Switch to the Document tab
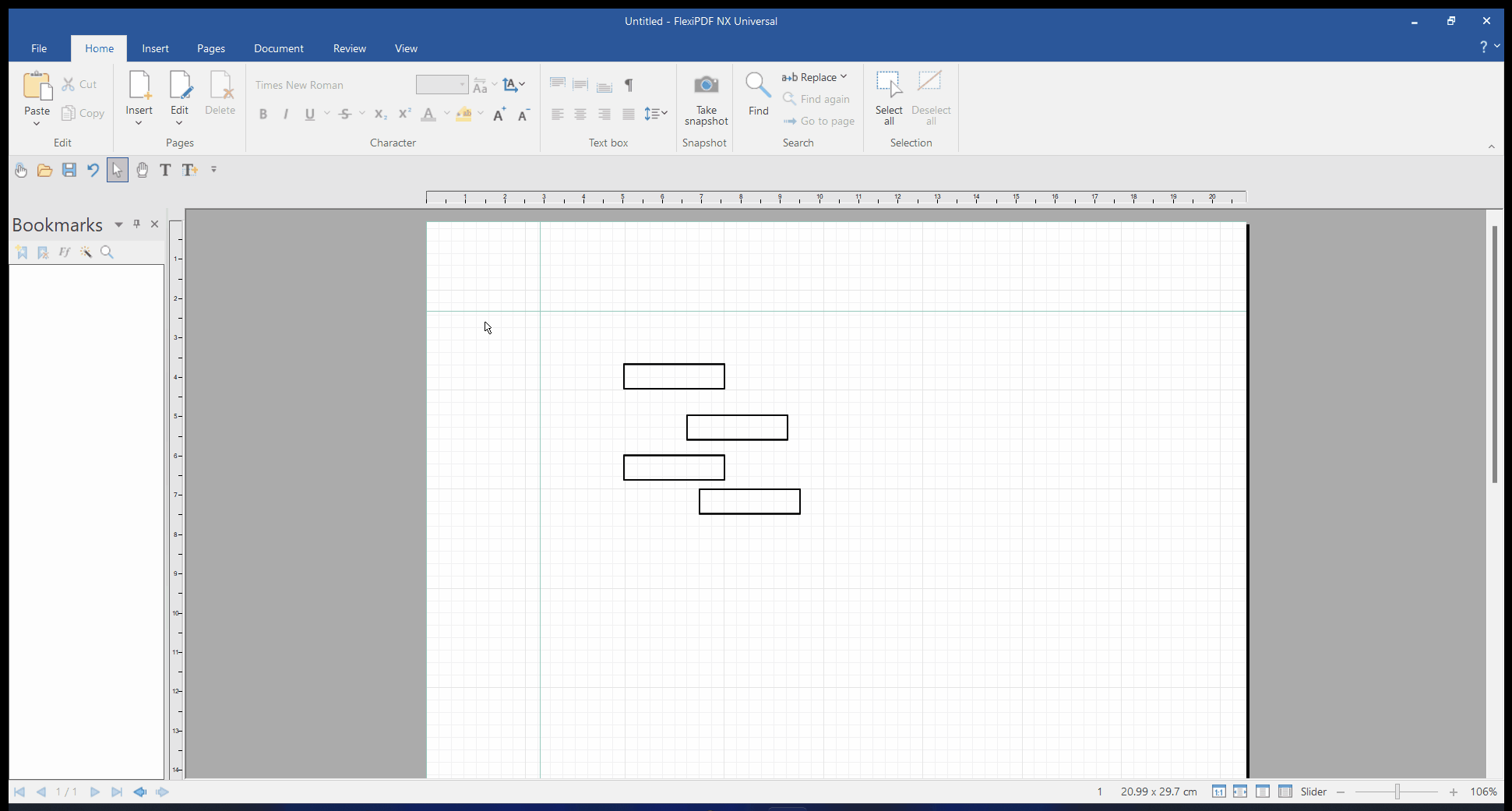The height and width of the screenshot is (811, 1512). [x=279, y=48]
